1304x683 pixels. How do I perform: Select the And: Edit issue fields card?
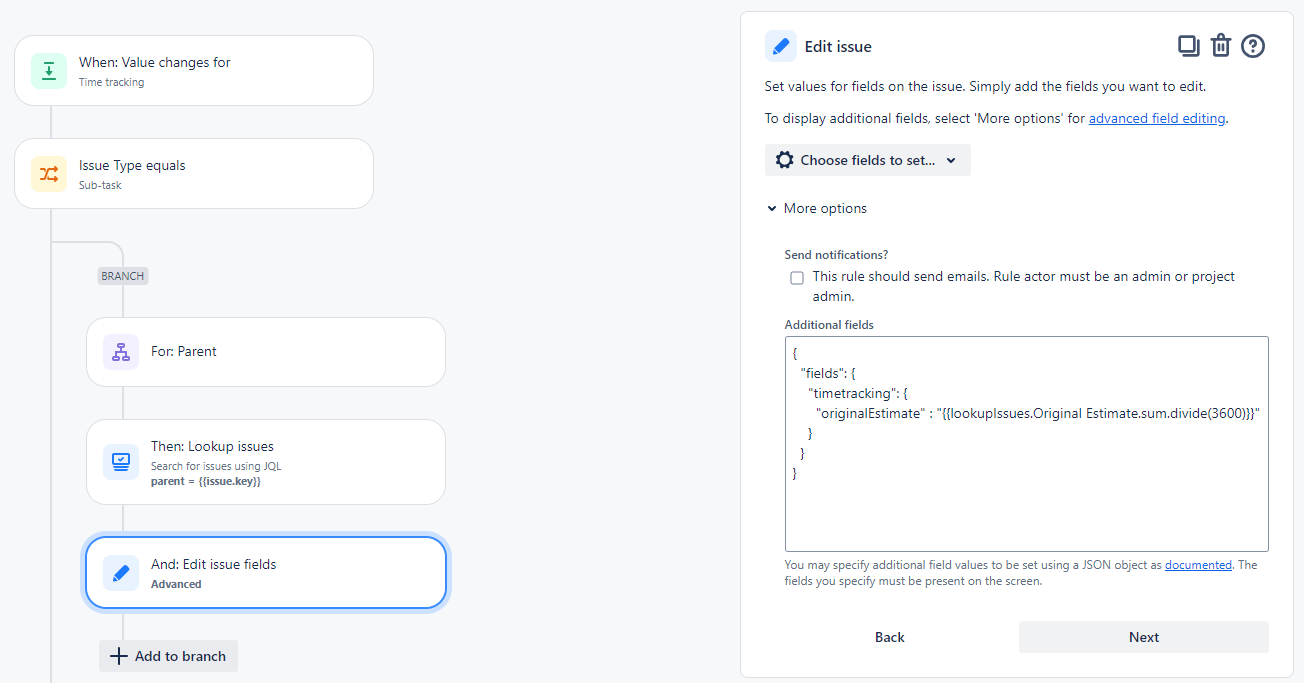(266, 573)
